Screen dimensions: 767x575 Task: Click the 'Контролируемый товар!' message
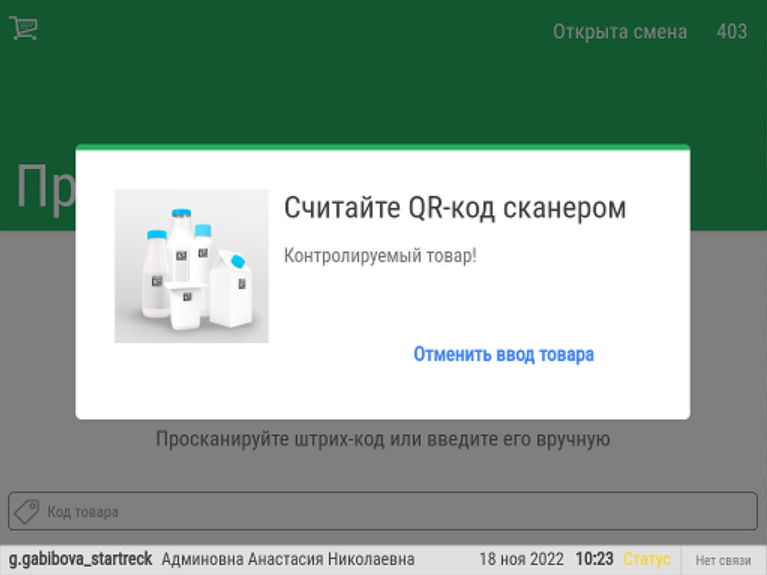click(x=380, y=255)
